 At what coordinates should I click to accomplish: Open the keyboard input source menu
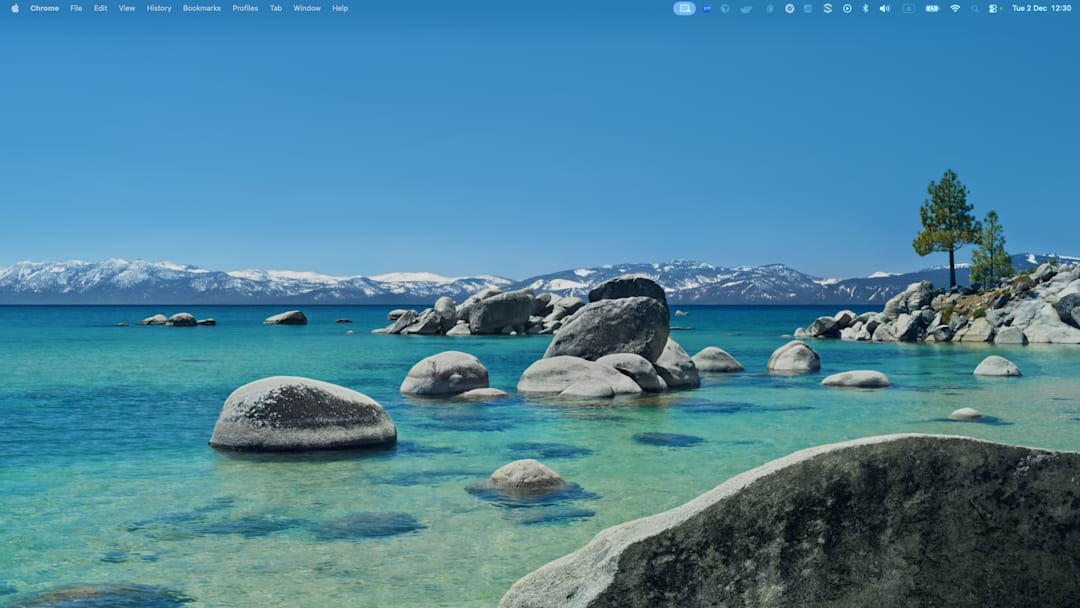click(908, 8)
